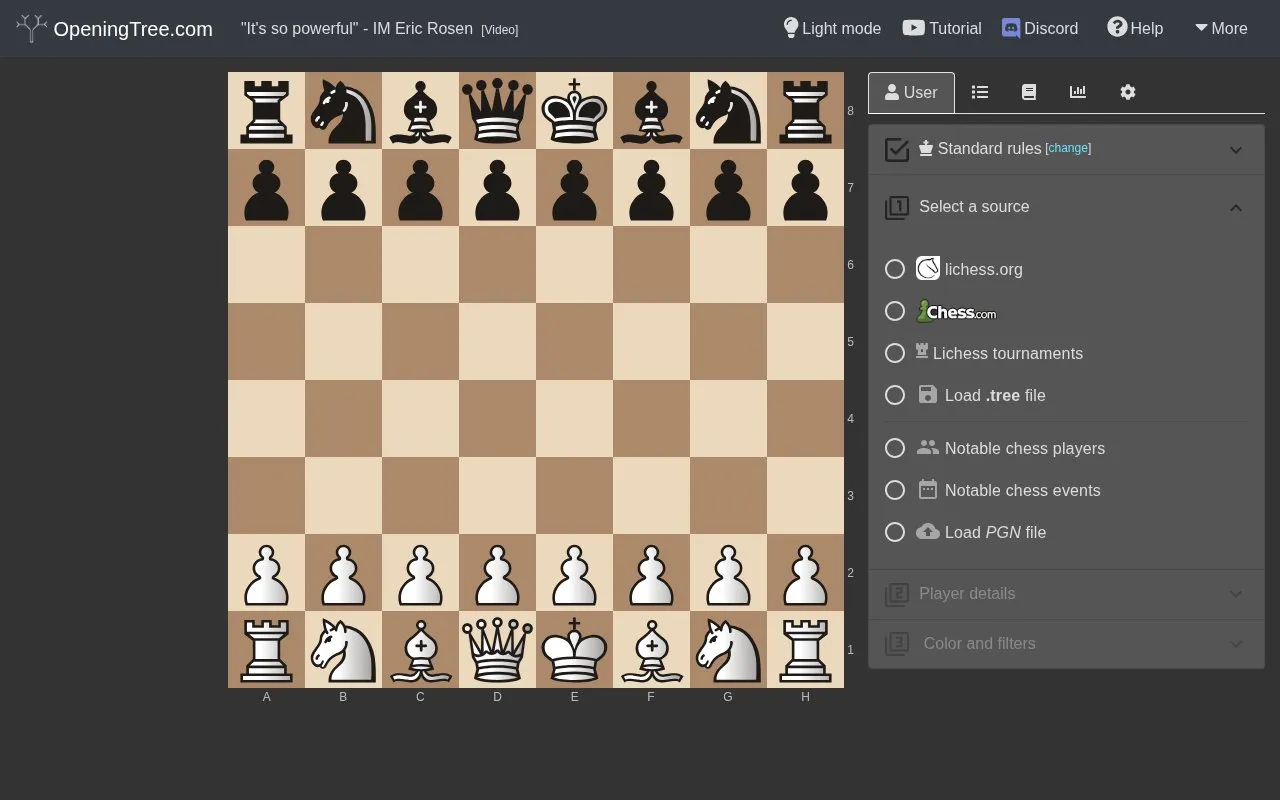Click the OpeningTree tree logo icon
This screenshot has width=1280, height=800.
[32, 28]
